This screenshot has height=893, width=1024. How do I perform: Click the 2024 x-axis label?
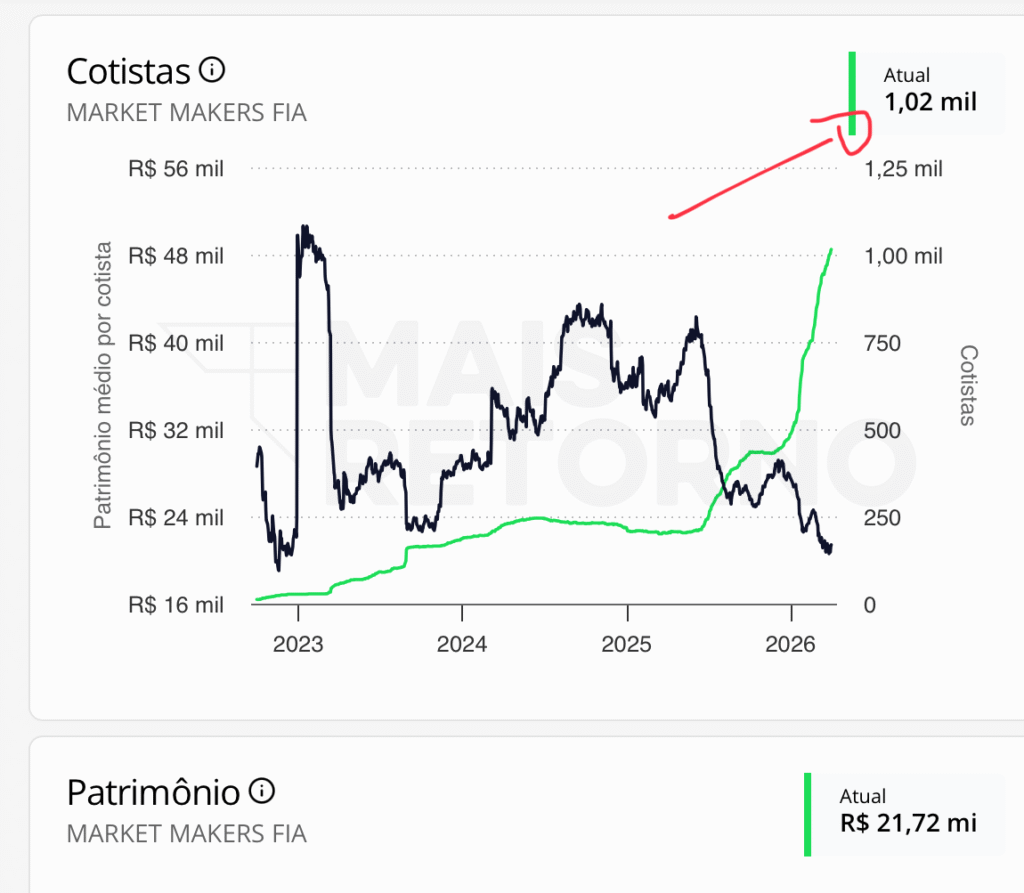point(462,643)
